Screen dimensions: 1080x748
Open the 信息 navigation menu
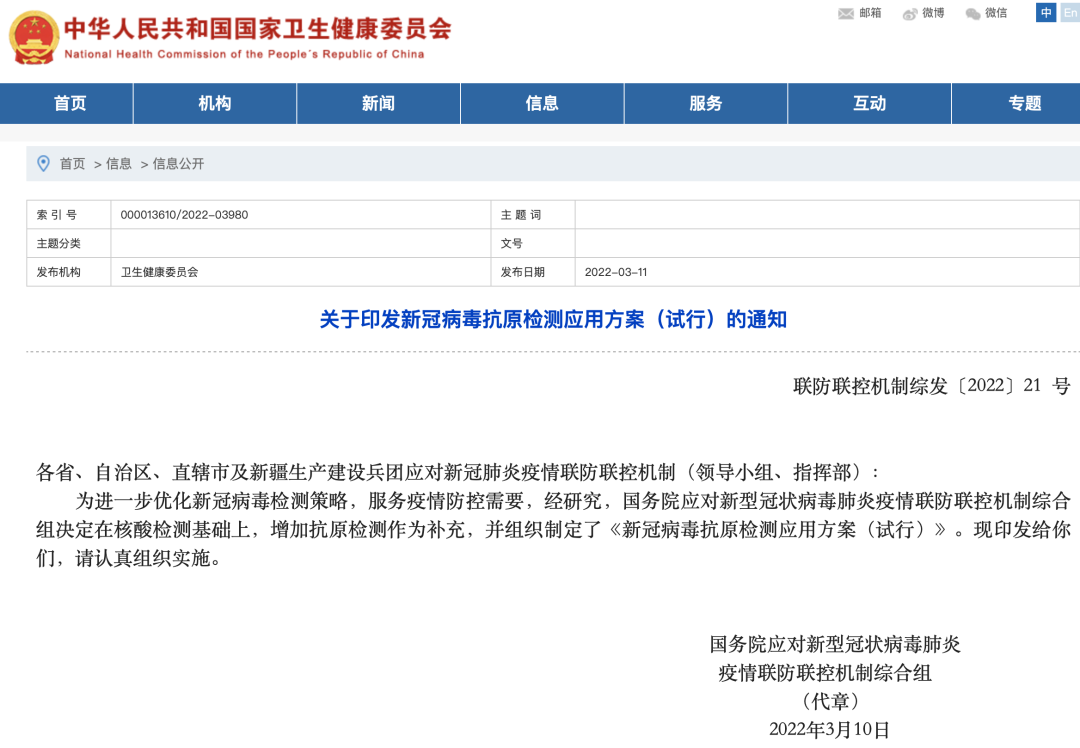click(x=542, y=102)
